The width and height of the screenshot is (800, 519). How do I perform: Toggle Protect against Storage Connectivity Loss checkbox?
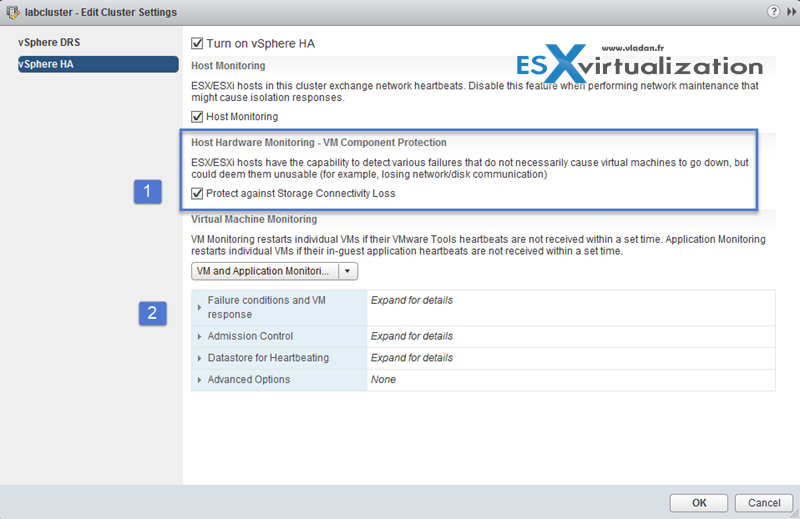[x=197, y=193]
